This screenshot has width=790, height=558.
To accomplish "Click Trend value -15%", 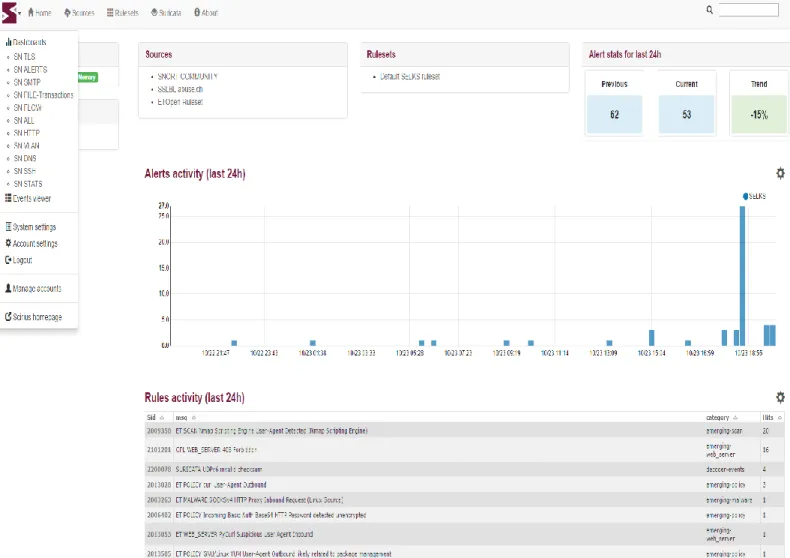I will (x=759, y=114).
